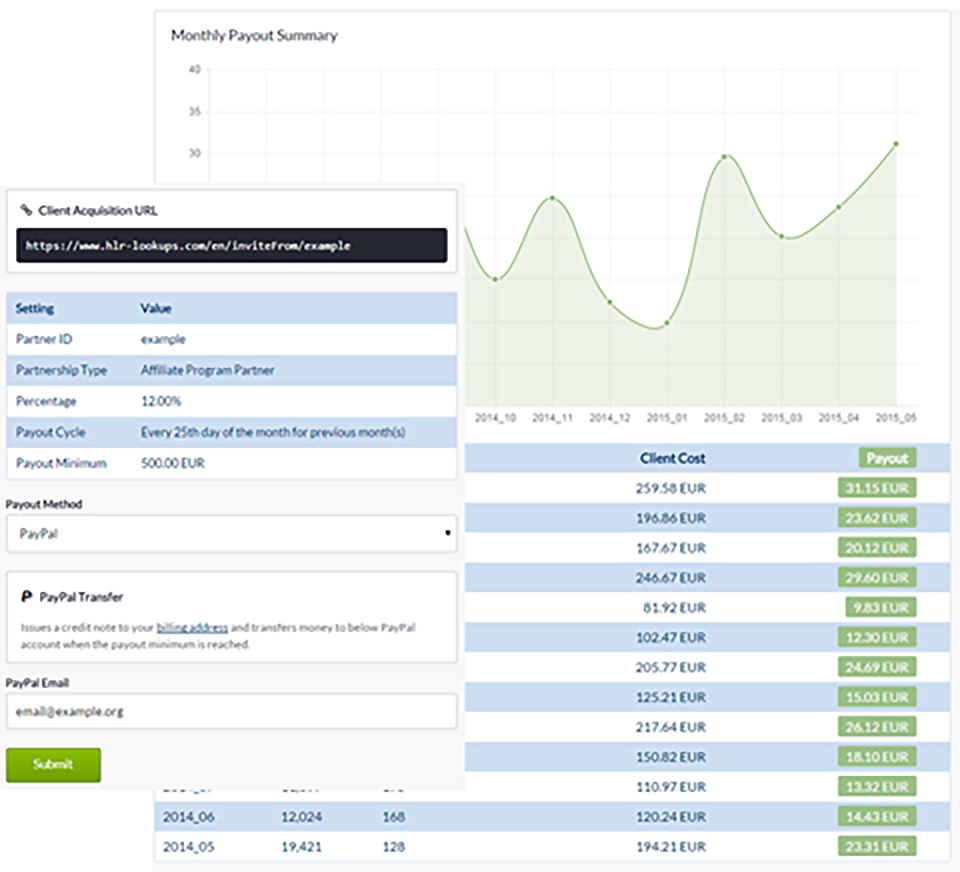Click the 194.21 EUR client cost cell
This screenshot has width=960, height=872.
[670, 846]
